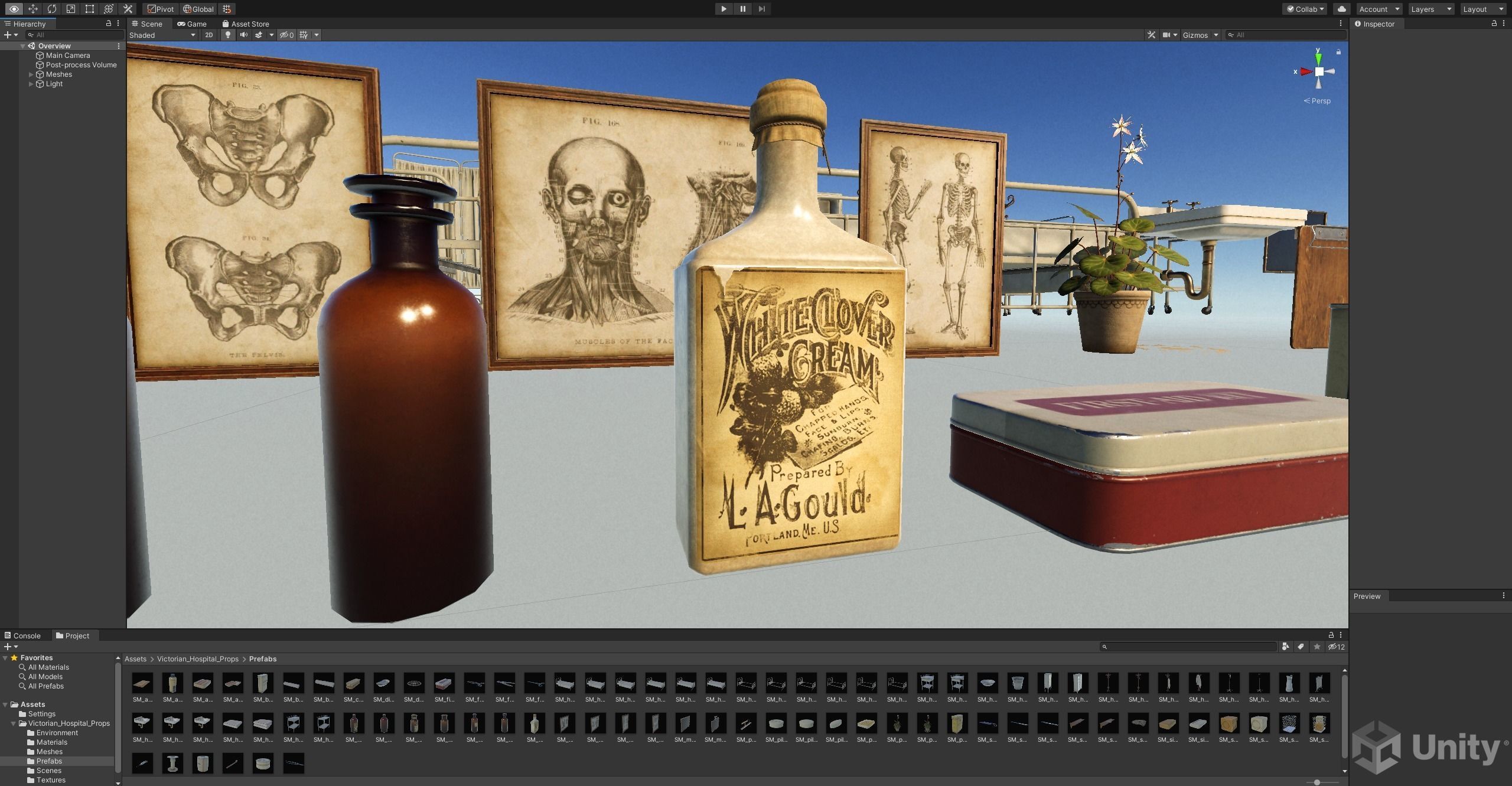The width and height of the screenshot is (1512, 786).
Task: Select the Rect transform tool
Action: point(89,9)
